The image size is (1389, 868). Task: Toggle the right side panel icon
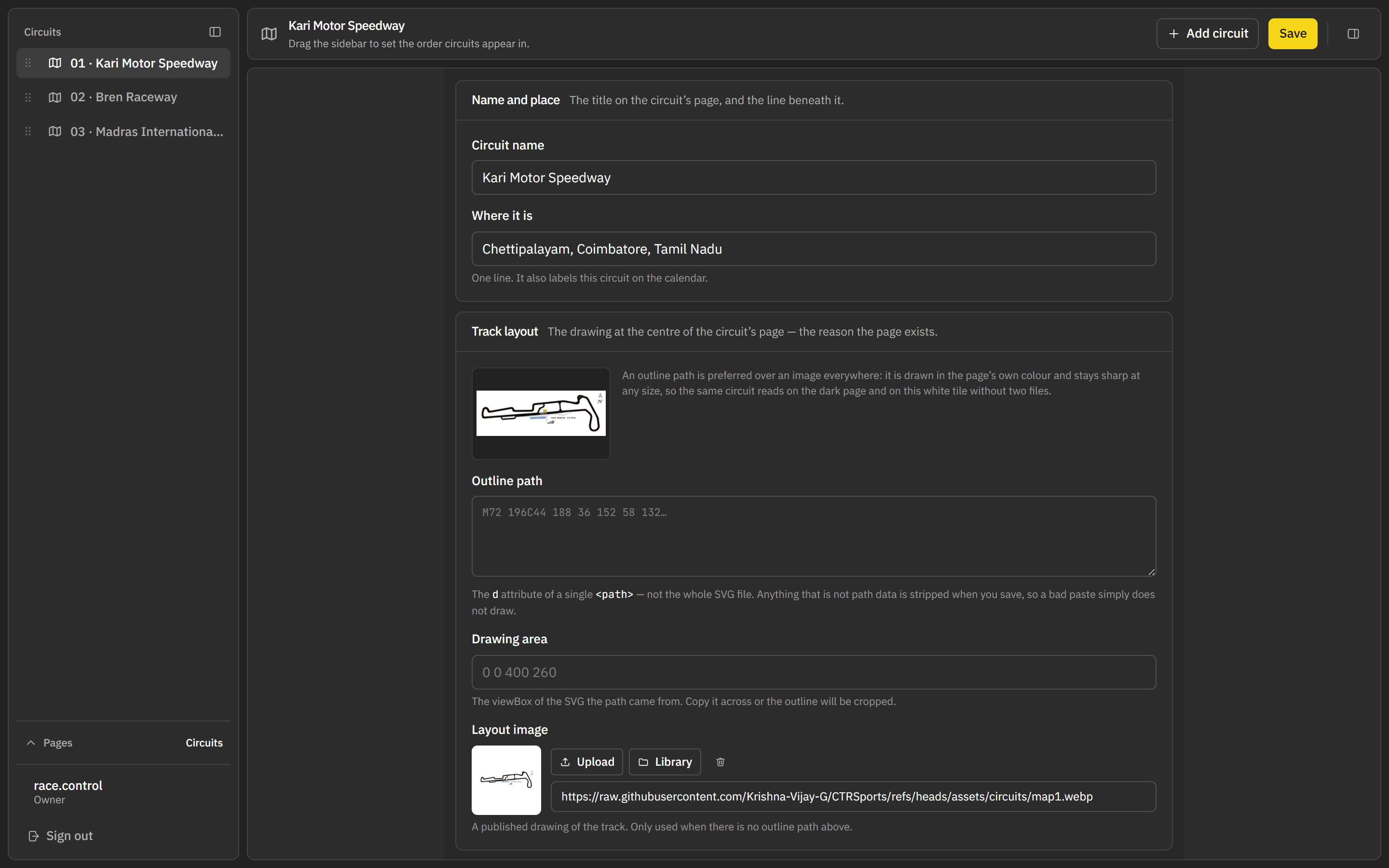1353,34
